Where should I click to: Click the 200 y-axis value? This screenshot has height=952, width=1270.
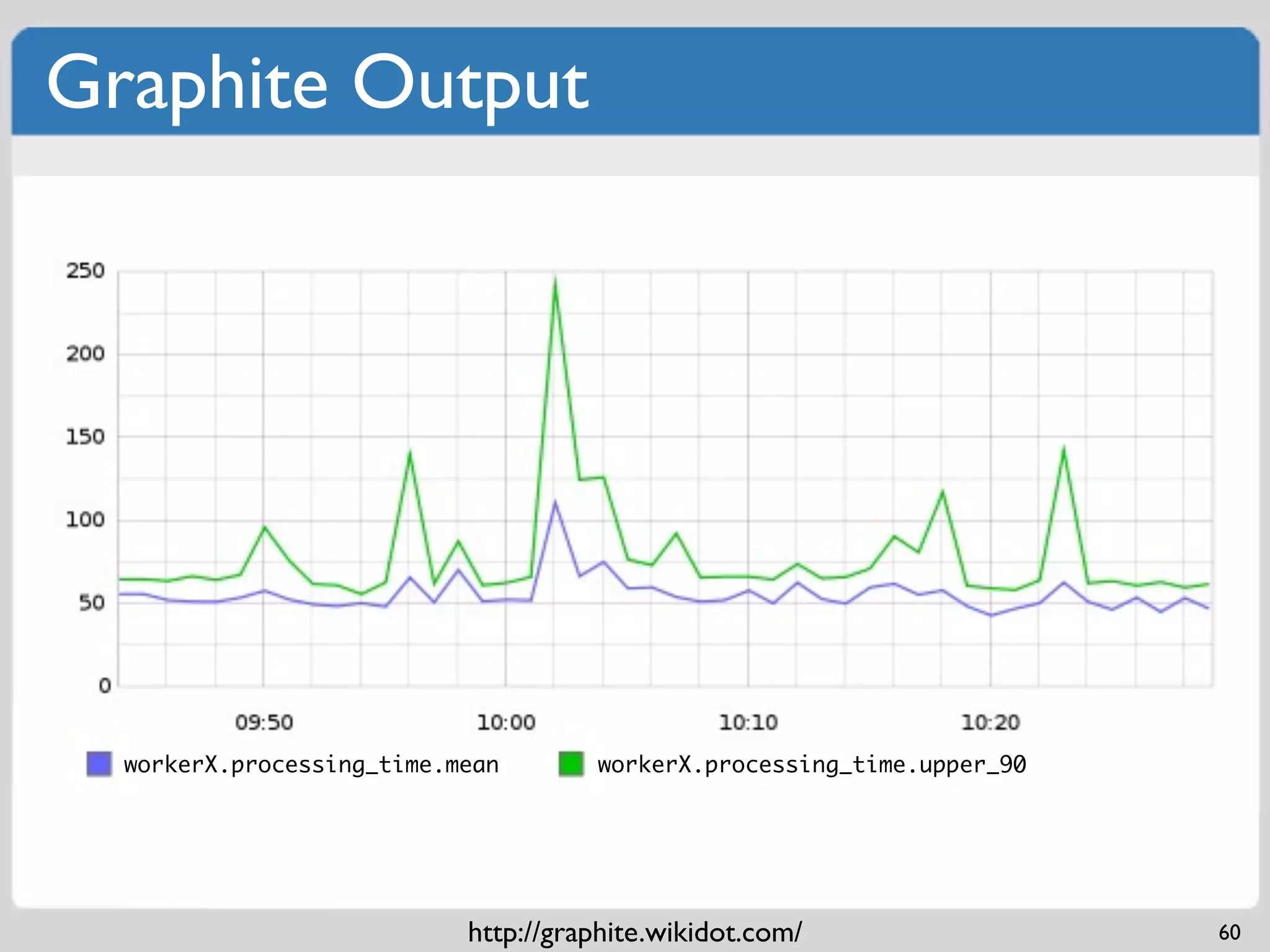click(86, 354)
